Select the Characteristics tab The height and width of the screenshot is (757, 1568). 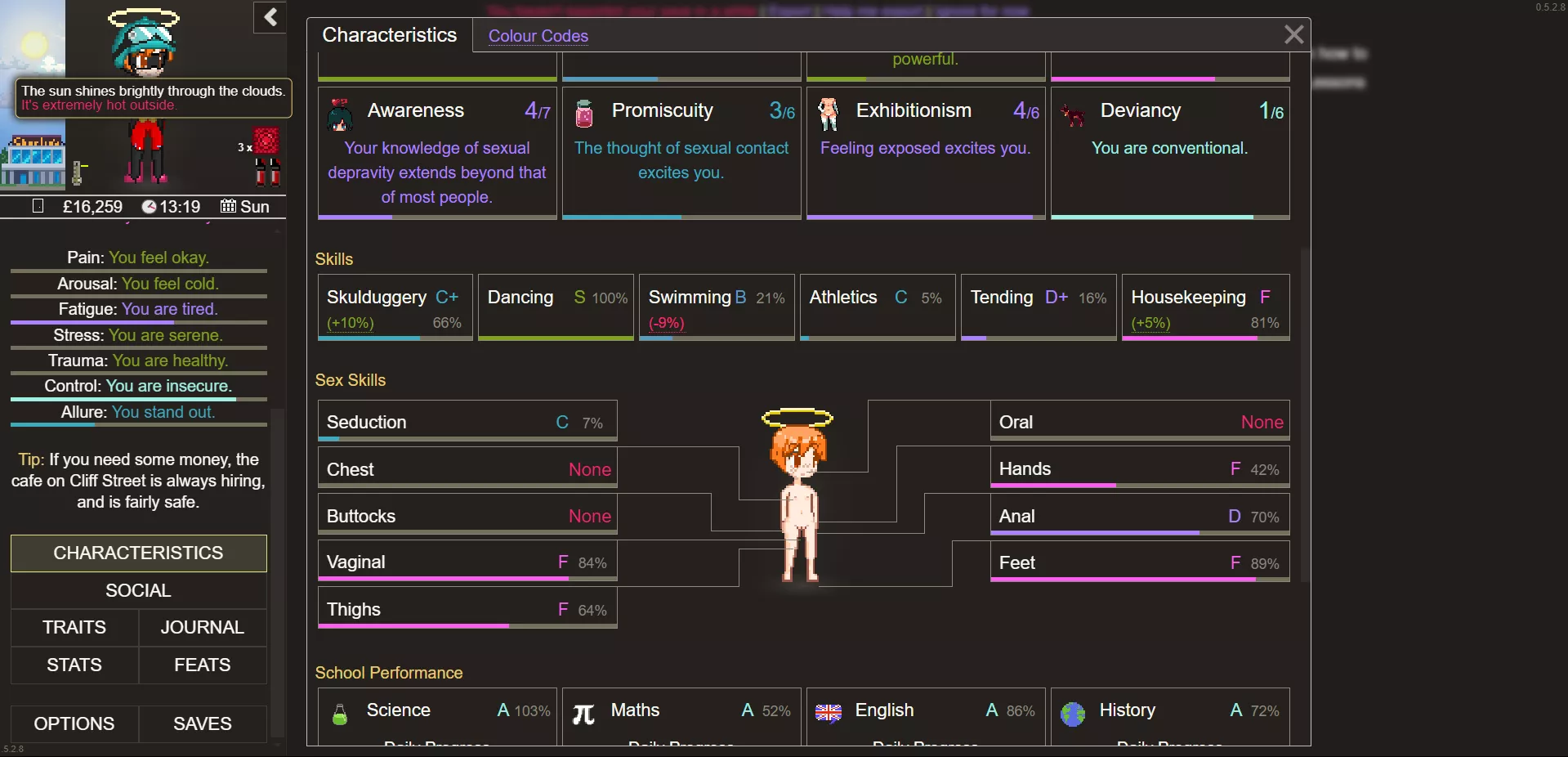[x=389, y=35]
